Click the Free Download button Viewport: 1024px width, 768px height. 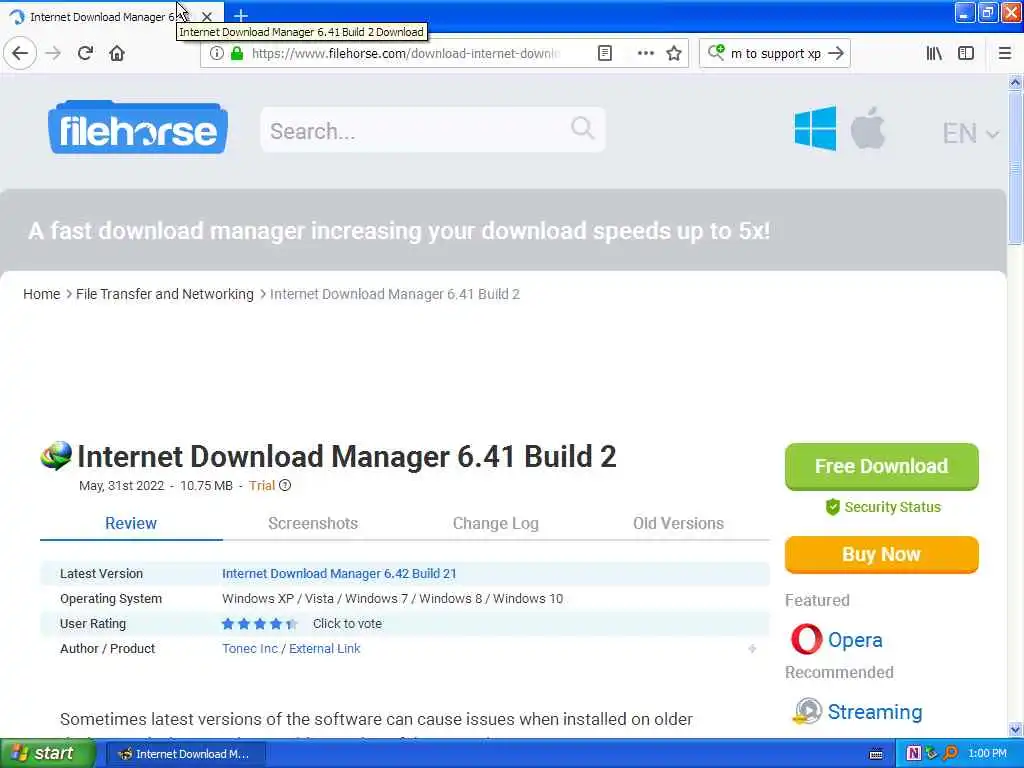pos(882,466)
